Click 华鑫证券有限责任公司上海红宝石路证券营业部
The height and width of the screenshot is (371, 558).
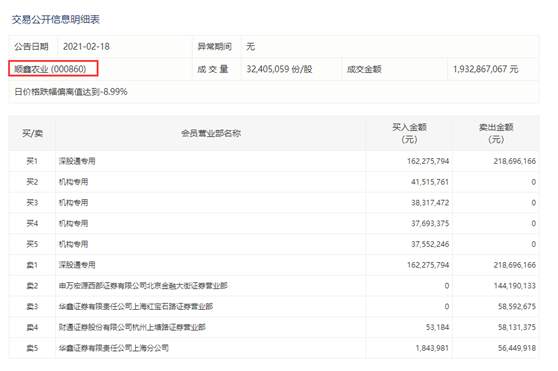coord(136,306)
